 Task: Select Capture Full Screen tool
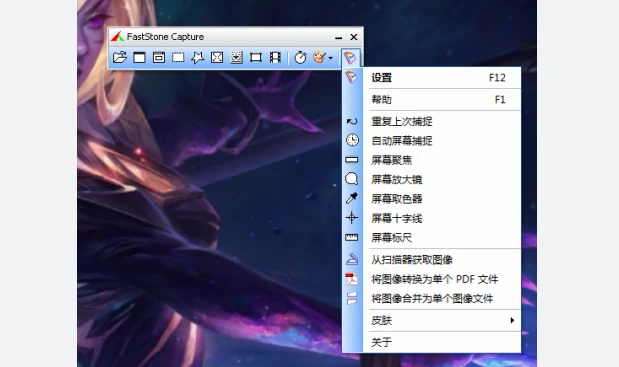click(x=217, y=58)
